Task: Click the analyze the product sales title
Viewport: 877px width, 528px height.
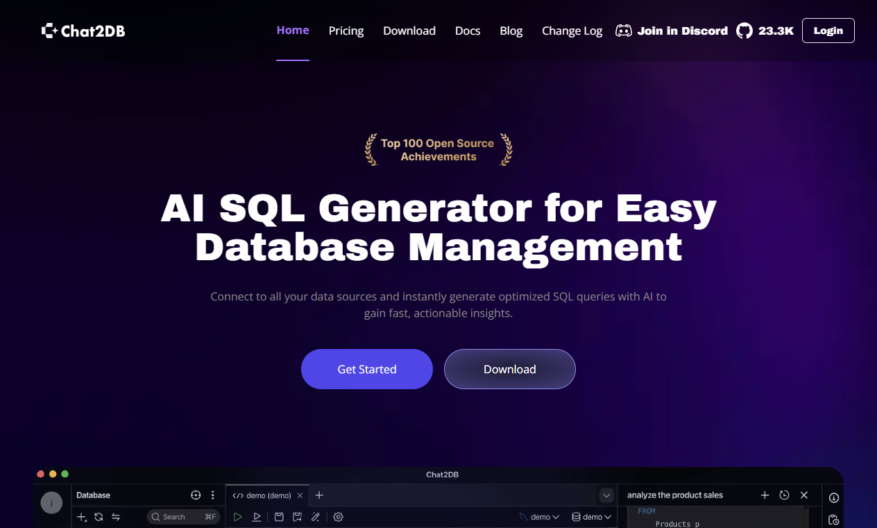Action: [675, 495]
